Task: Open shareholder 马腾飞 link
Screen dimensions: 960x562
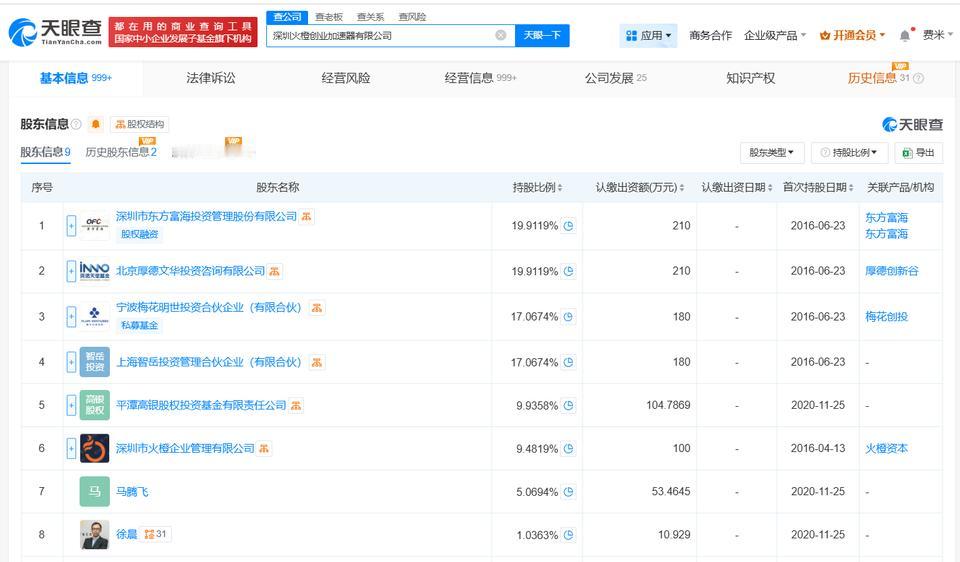Action: [x=132, y=491]
